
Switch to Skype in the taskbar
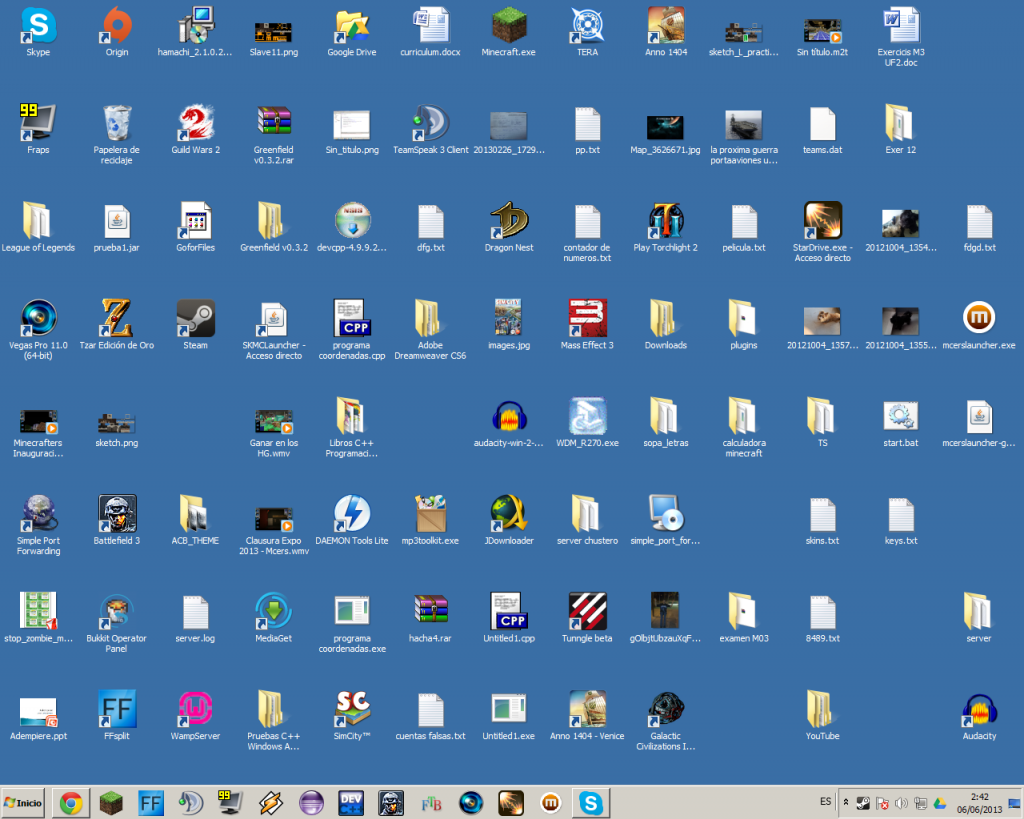591,803
